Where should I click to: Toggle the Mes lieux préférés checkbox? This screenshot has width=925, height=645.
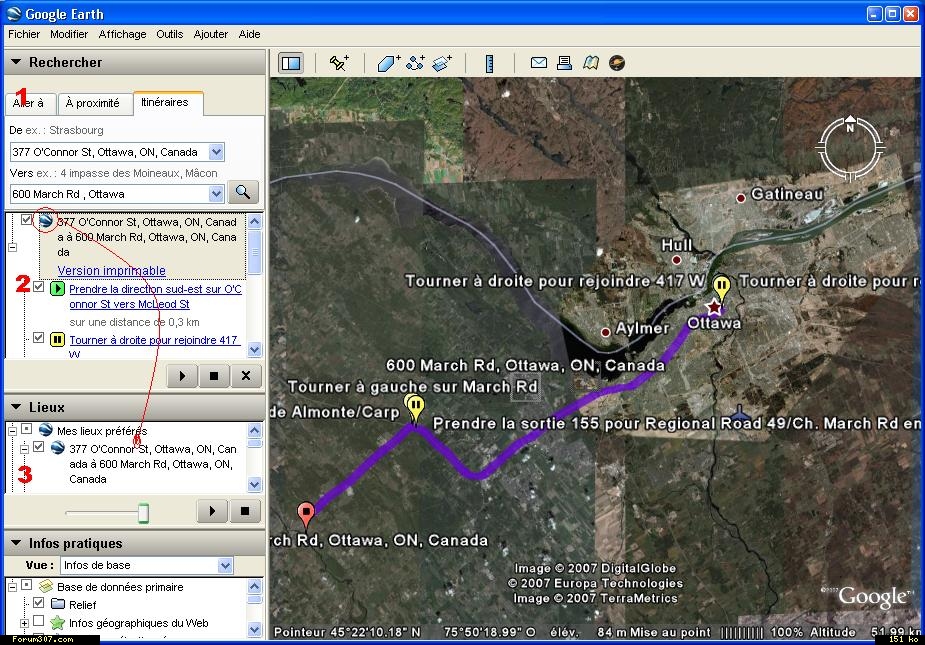[27, 428]
